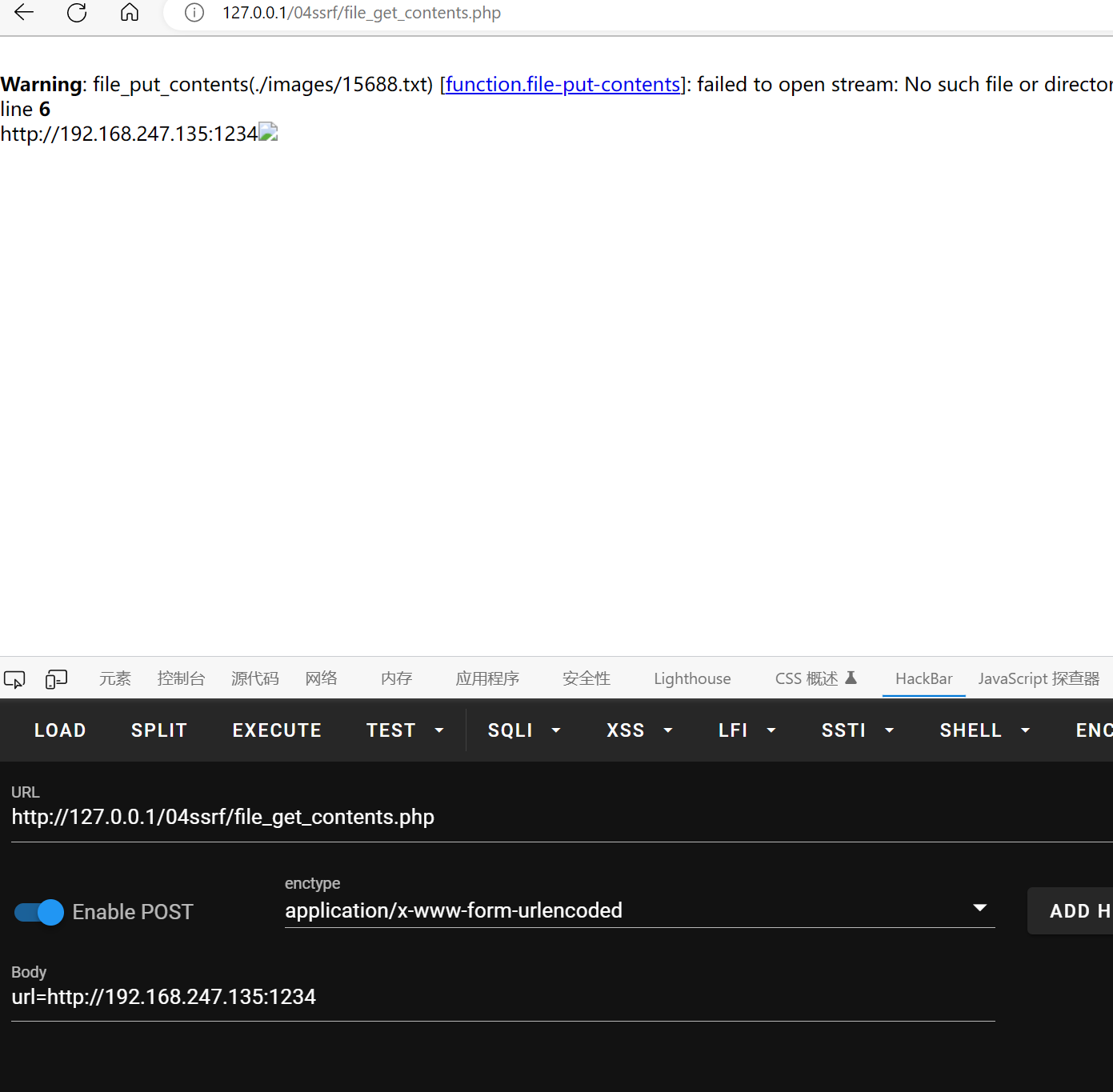1113x1092 pixels.
Task: Click the broken image icon on page
Action: (268, 132)
